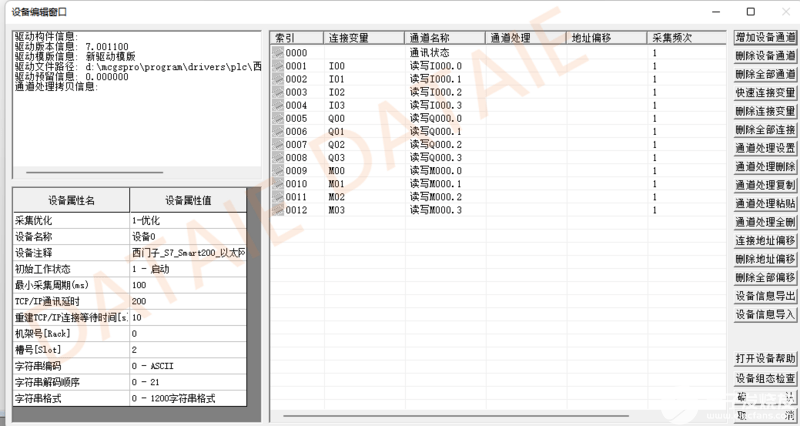
Task: Select 字符串编码 value 0 - ASCII
Action: click(188, 366)
